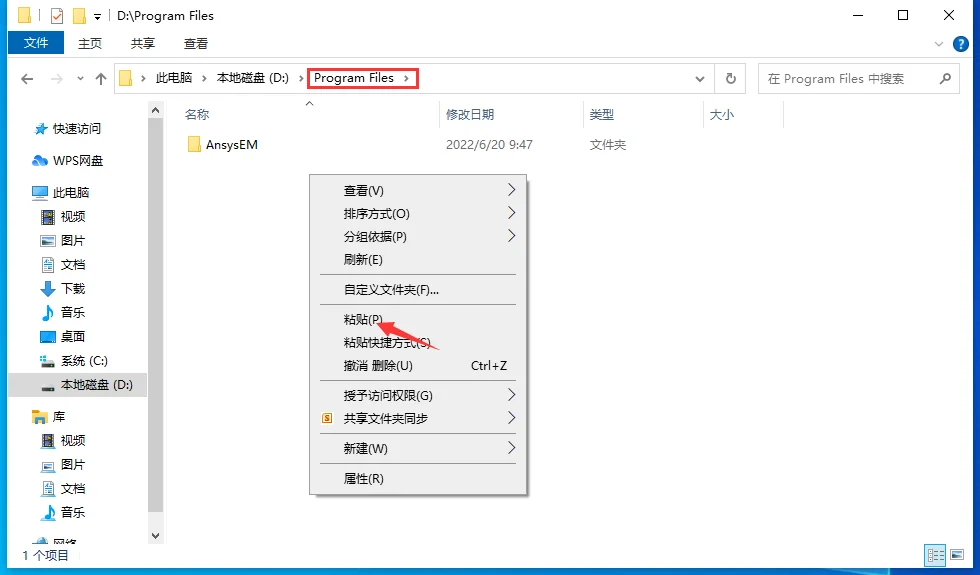Open 图片 under 库
This screenshot has width=980, height=575.
63,464
